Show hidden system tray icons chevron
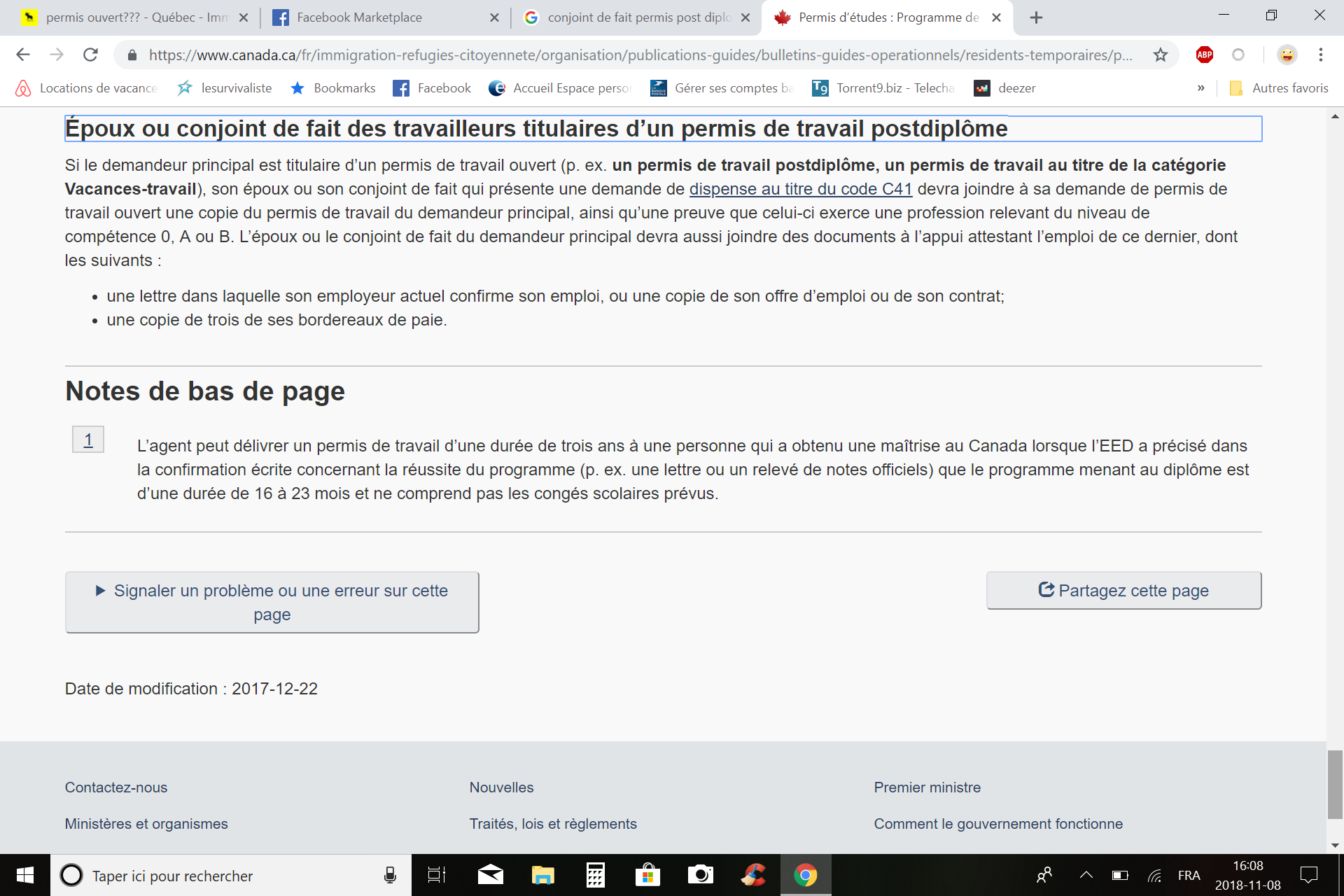Image resolution: width=1344 pixels, height=896 pixels. pyautogui.click(x=1087, y=876)
